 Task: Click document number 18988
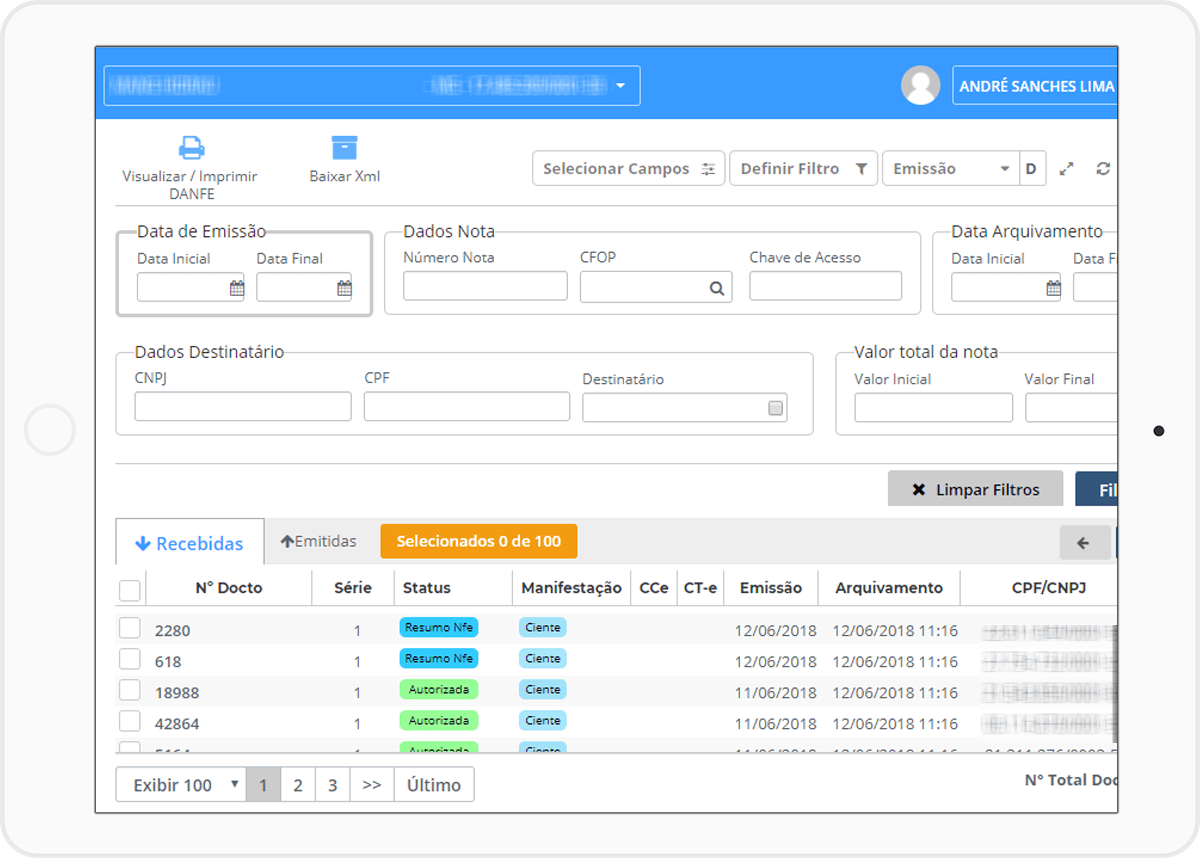[x=177, y=693]
